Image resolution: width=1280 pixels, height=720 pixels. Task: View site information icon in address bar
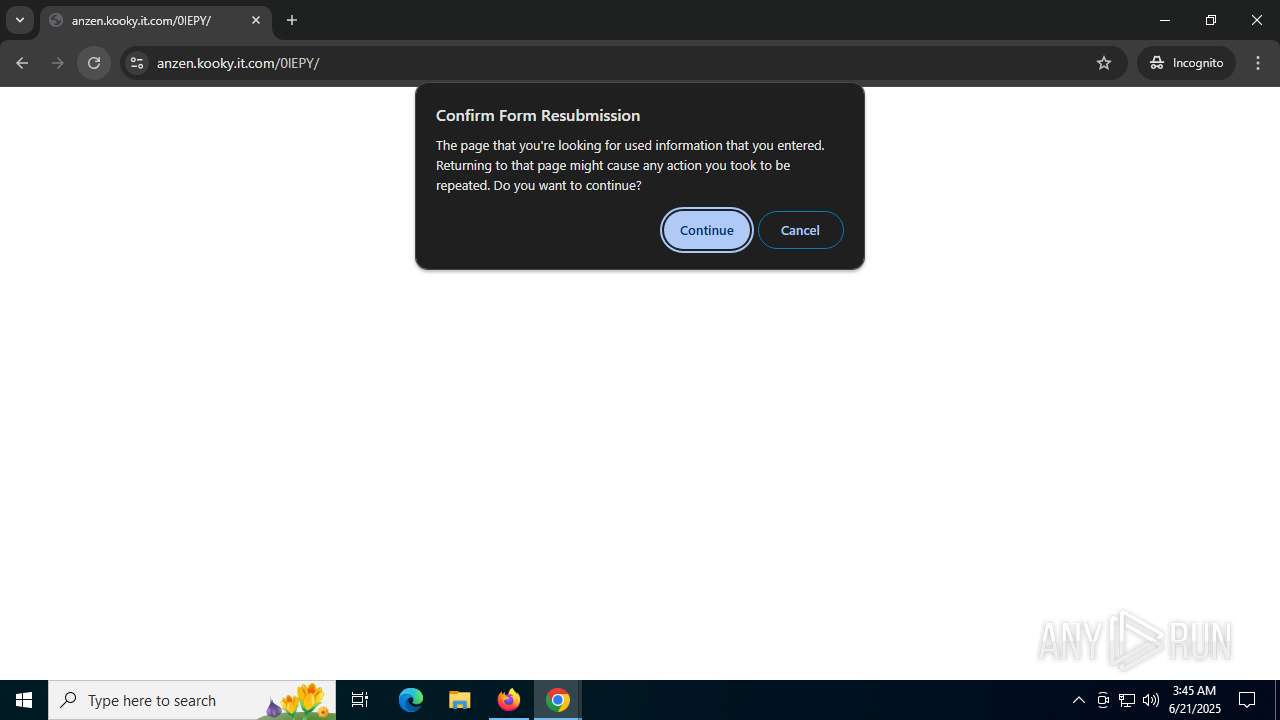[137, 63]
